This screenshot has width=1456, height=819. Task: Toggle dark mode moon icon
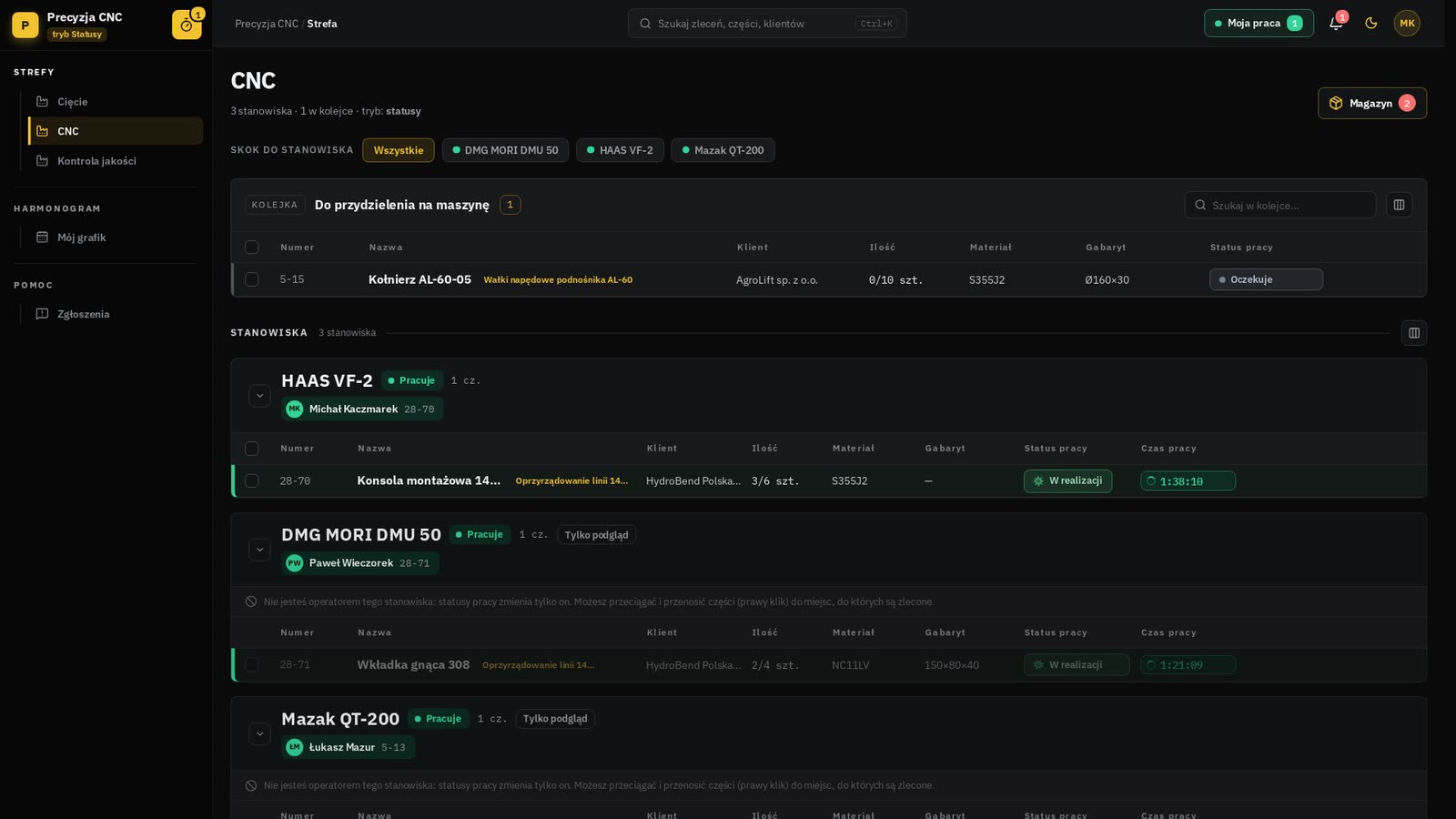(x=1371, y=24)
